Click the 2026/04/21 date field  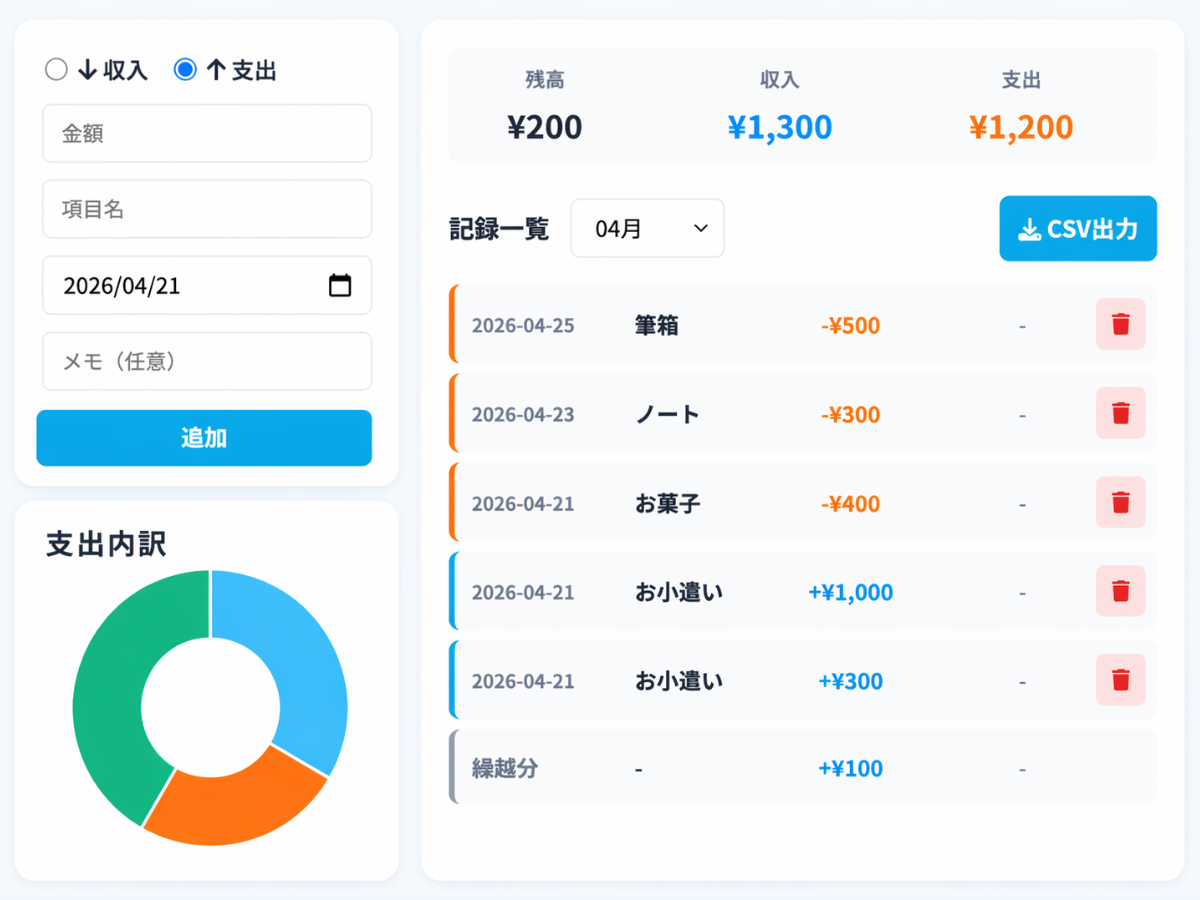click(207, 285)
